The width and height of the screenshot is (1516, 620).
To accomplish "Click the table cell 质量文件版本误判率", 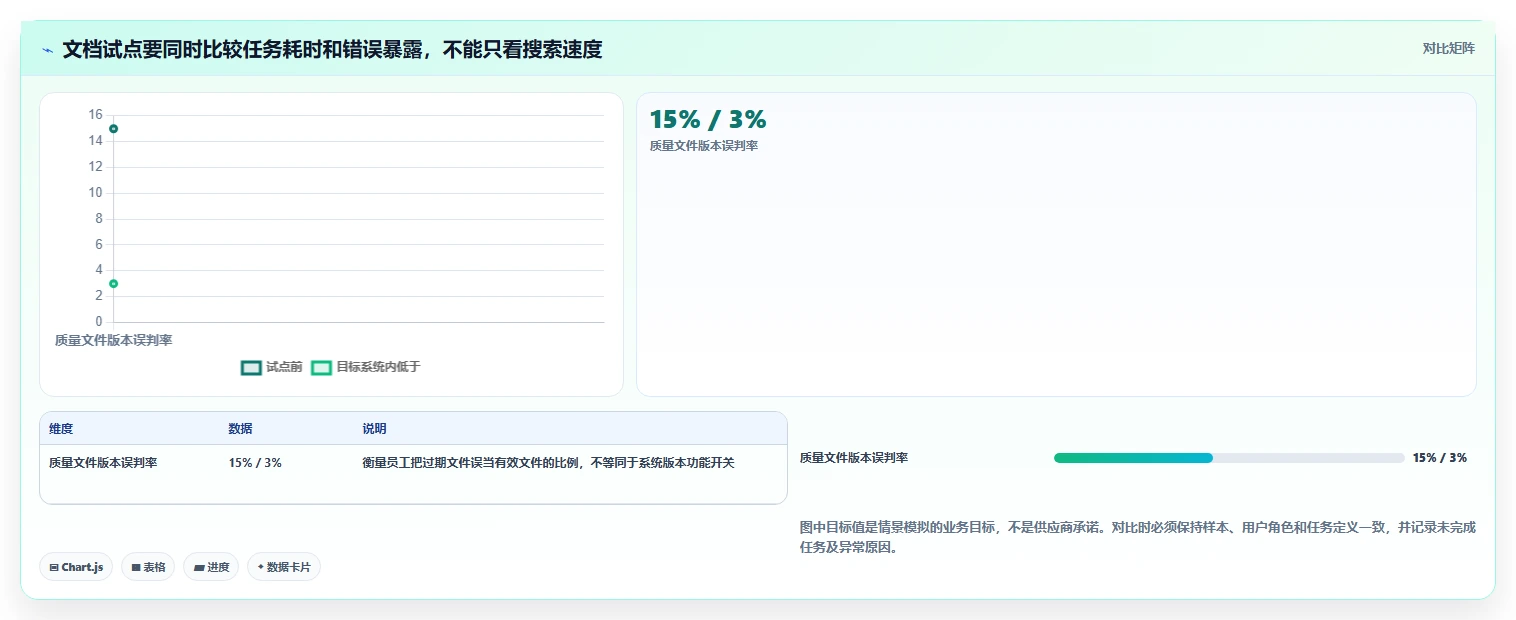I will point(103,463).
